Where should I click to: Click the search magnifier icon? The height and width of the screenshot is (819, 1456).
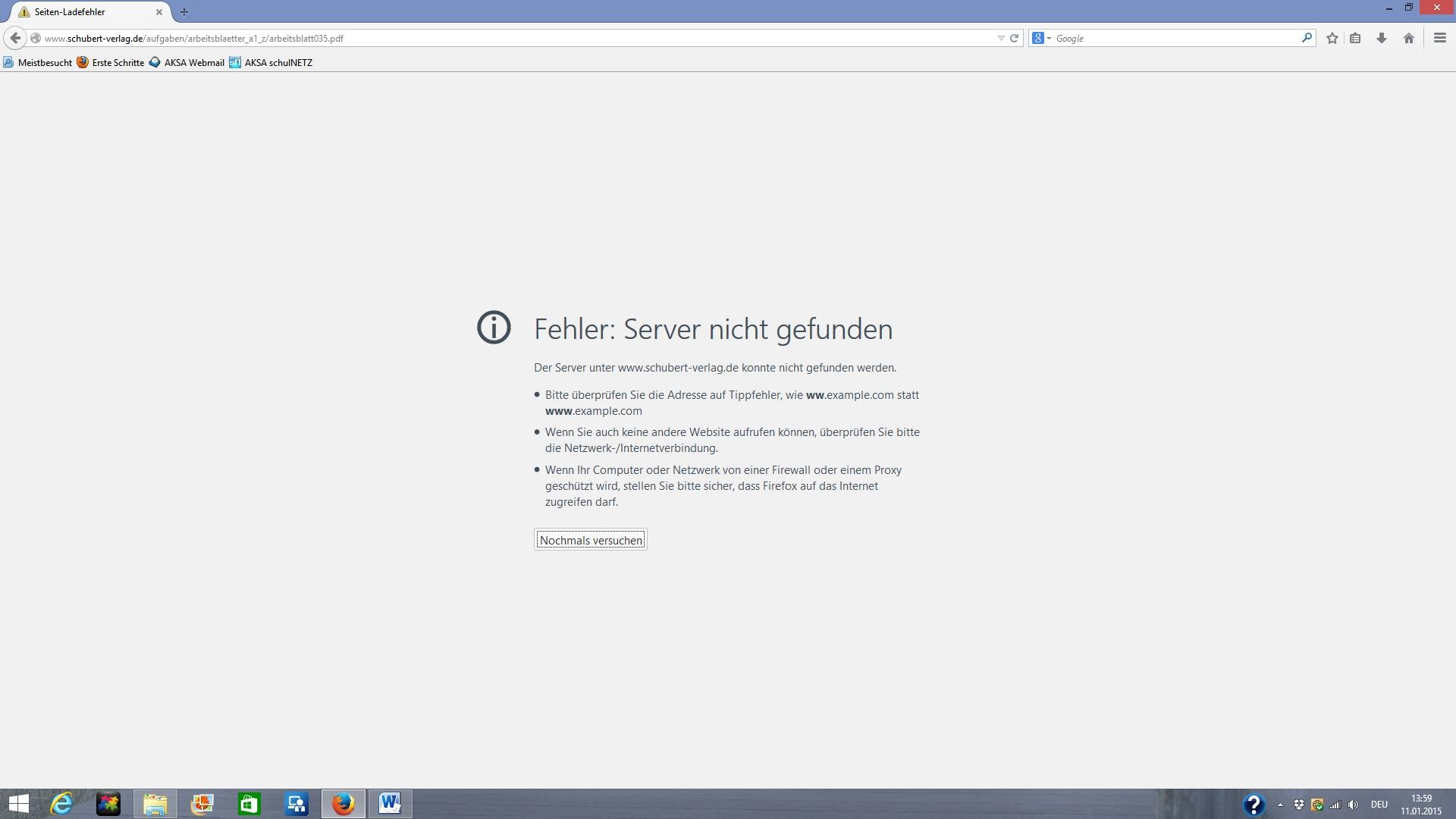(x=1307, y=38)
